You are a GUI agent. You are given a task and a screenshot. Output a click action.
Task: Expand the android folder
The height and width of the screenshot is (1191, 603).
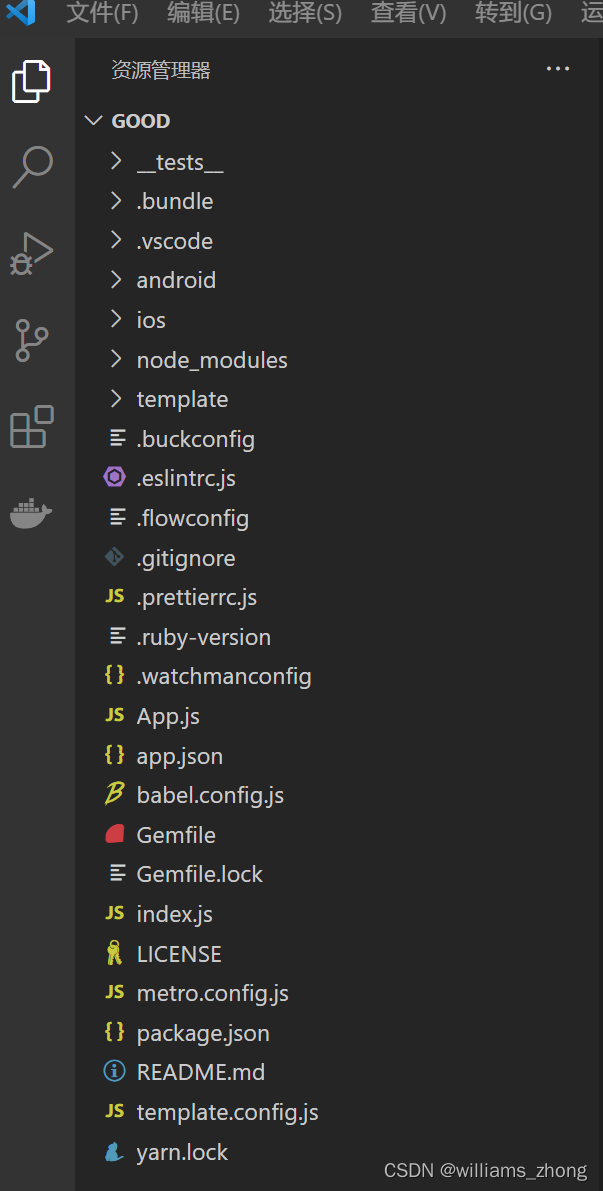tap(176, 280)
